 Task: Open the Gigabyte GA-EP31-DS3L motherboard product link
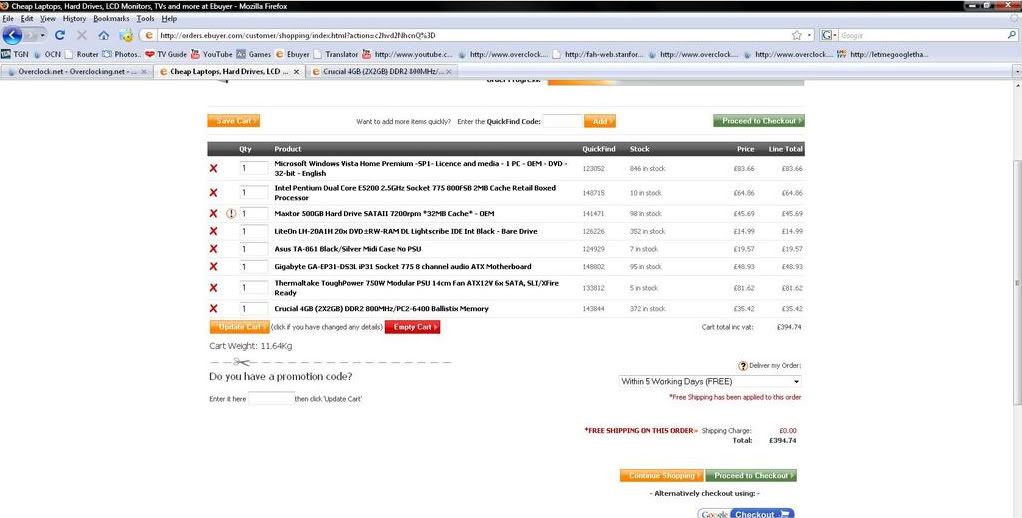pyautogui.click(x=403, y=266)
